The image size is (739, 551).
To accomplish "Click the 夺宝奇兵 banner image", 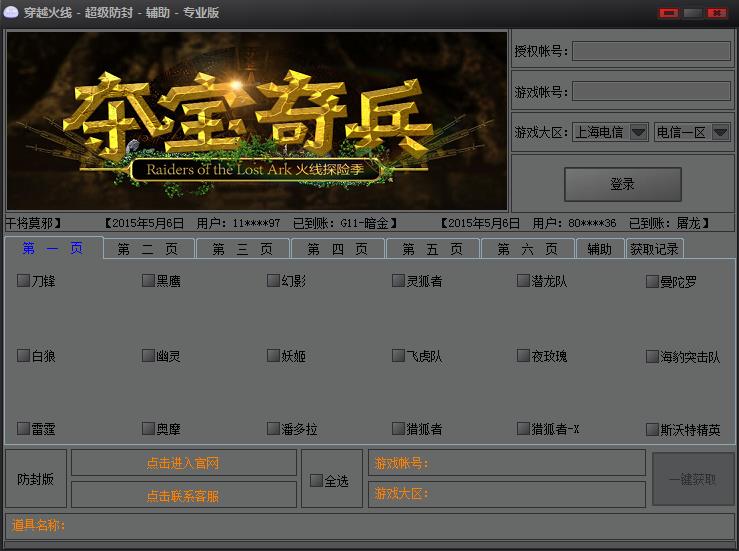I will coord(257,121).
